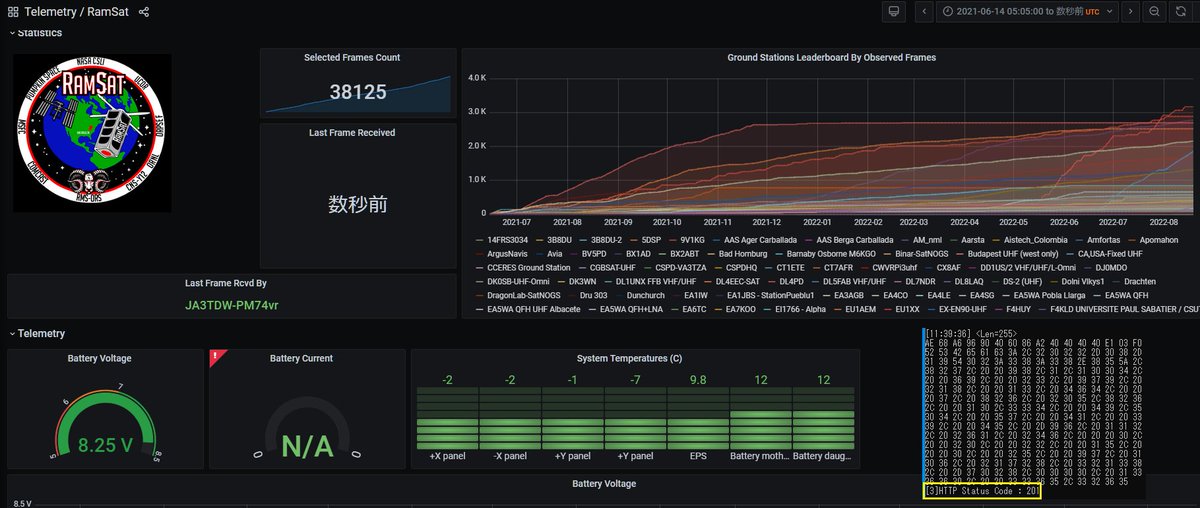Click the 38125 frames count value
1200x508 pixels.
tap(357, 92)
